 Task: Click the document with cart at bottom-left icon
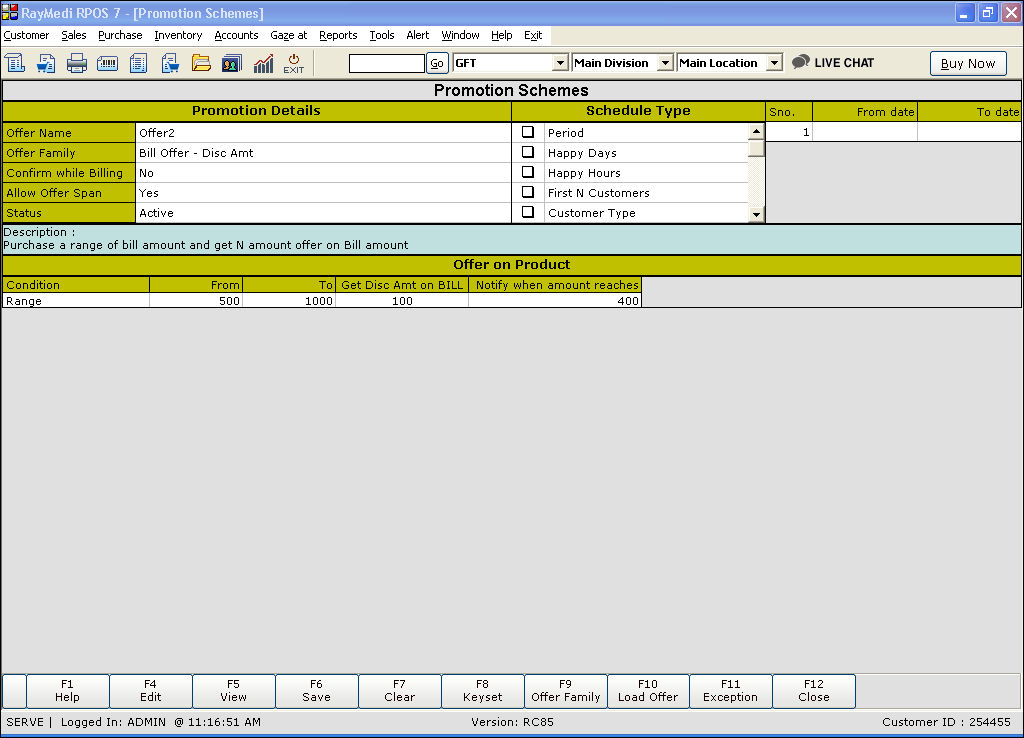[46, 63]
